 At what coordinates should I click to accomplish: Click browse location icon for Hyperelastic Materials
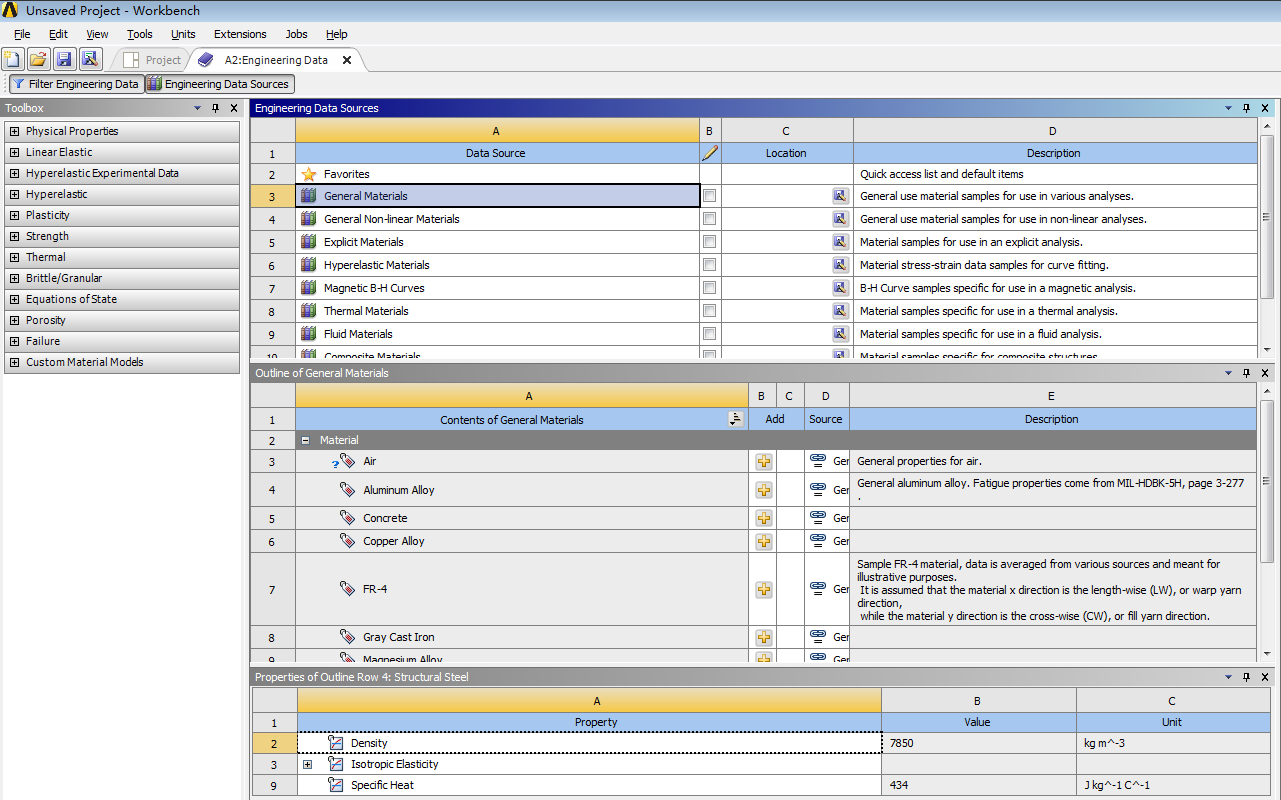pyautogui.click(x=840, y=265)
